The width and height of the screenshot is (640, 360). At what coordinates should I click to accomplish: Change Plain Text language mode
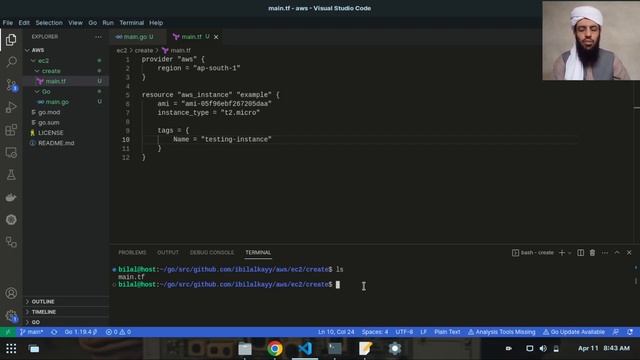coord(447,332)
